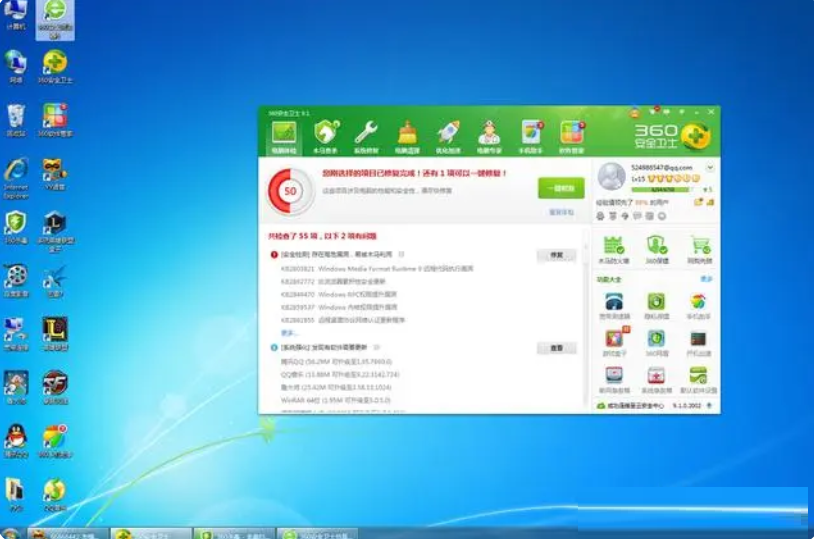The image size is (814, 539).
Task: Expand the account dropdown arrow beside the email
Action: [x=710, y=168]
